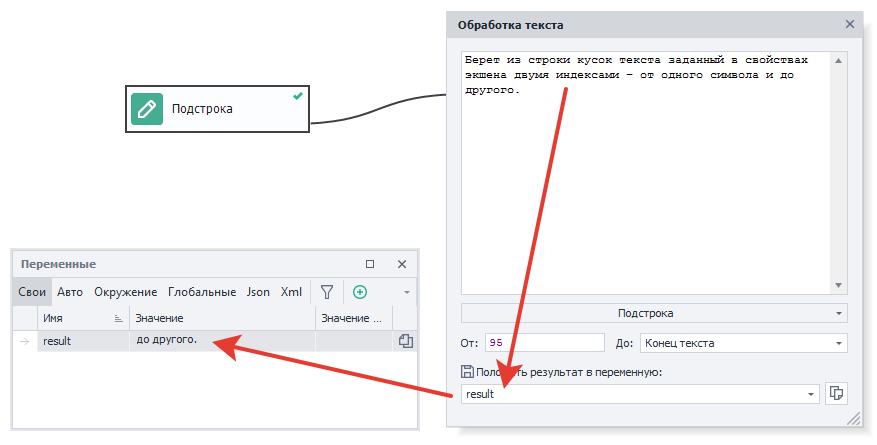Click the pencil icon on the Подстрока block
This screenshot has width=877, height=445.
[x=147, y=109]
